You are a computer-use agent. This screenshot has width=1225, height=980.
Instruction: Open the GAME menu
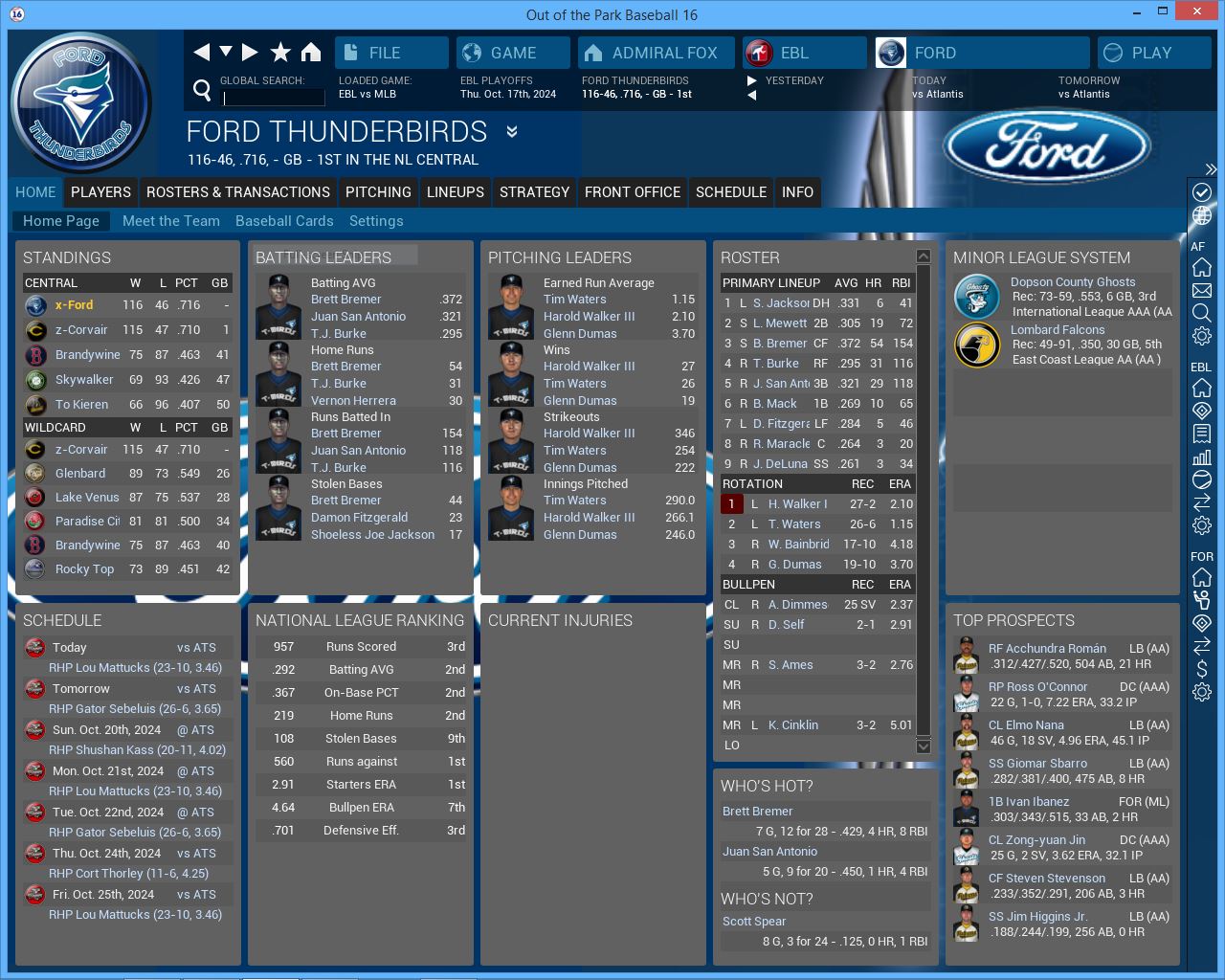coord(513,53)
